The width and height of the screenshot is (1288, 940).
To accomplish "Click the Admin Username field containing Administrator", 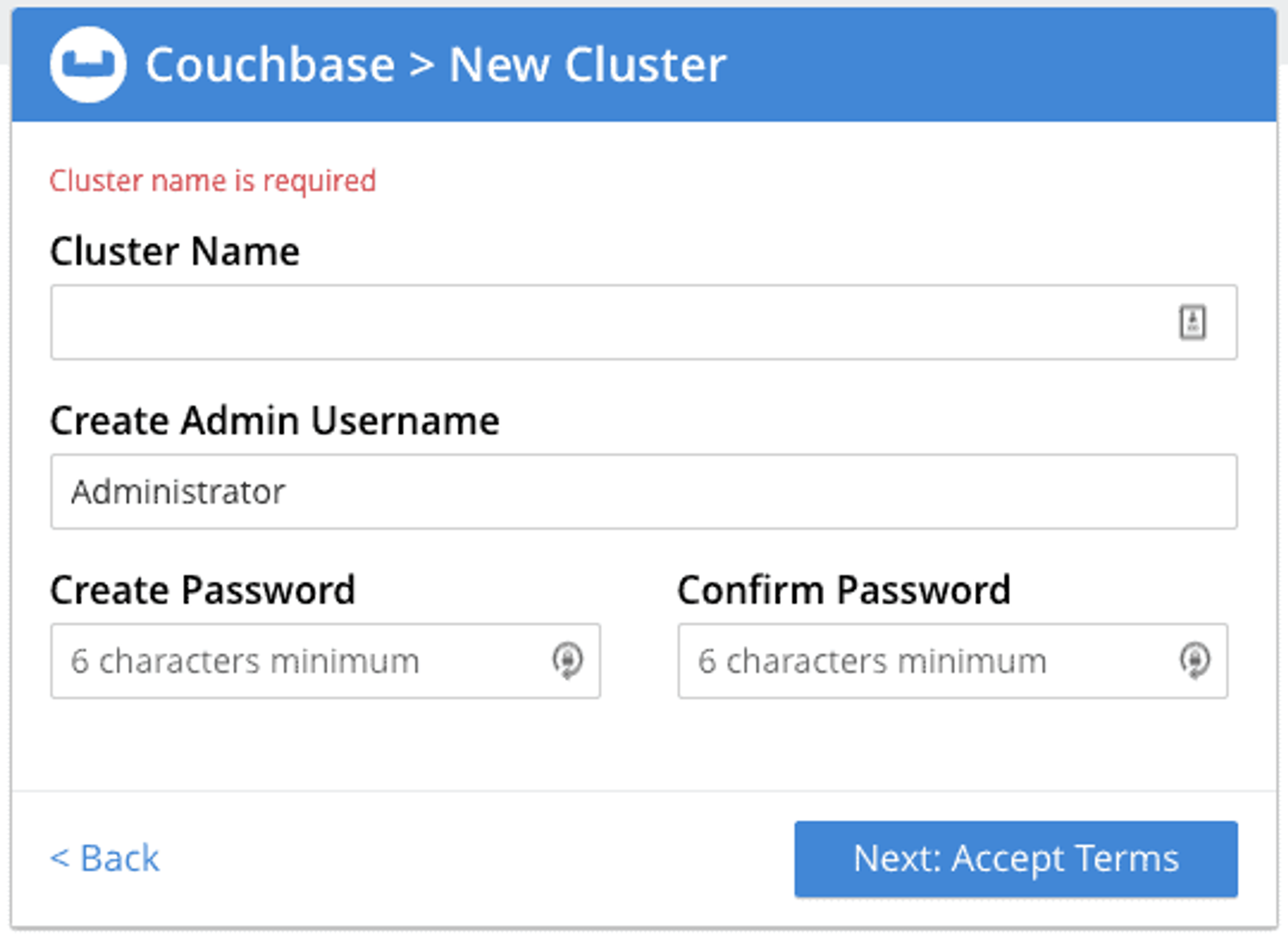I will [644, 491].
